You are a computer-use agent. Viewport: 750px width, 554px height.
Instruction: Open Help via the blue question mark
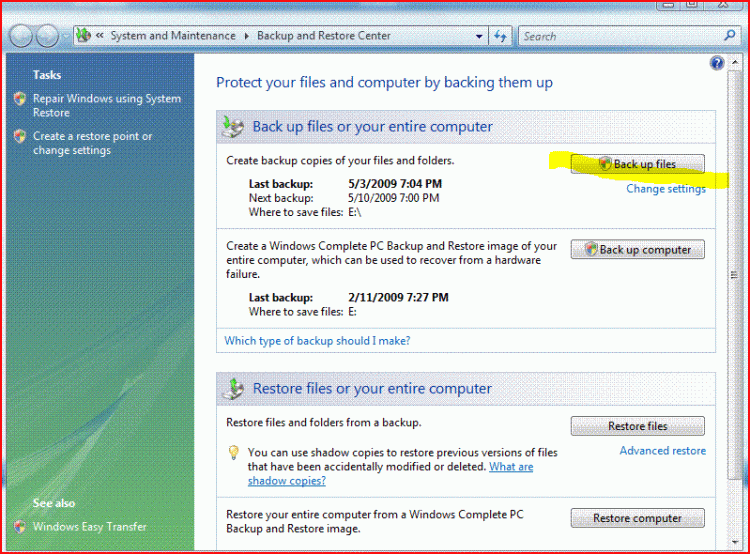[x=717, y=63]
